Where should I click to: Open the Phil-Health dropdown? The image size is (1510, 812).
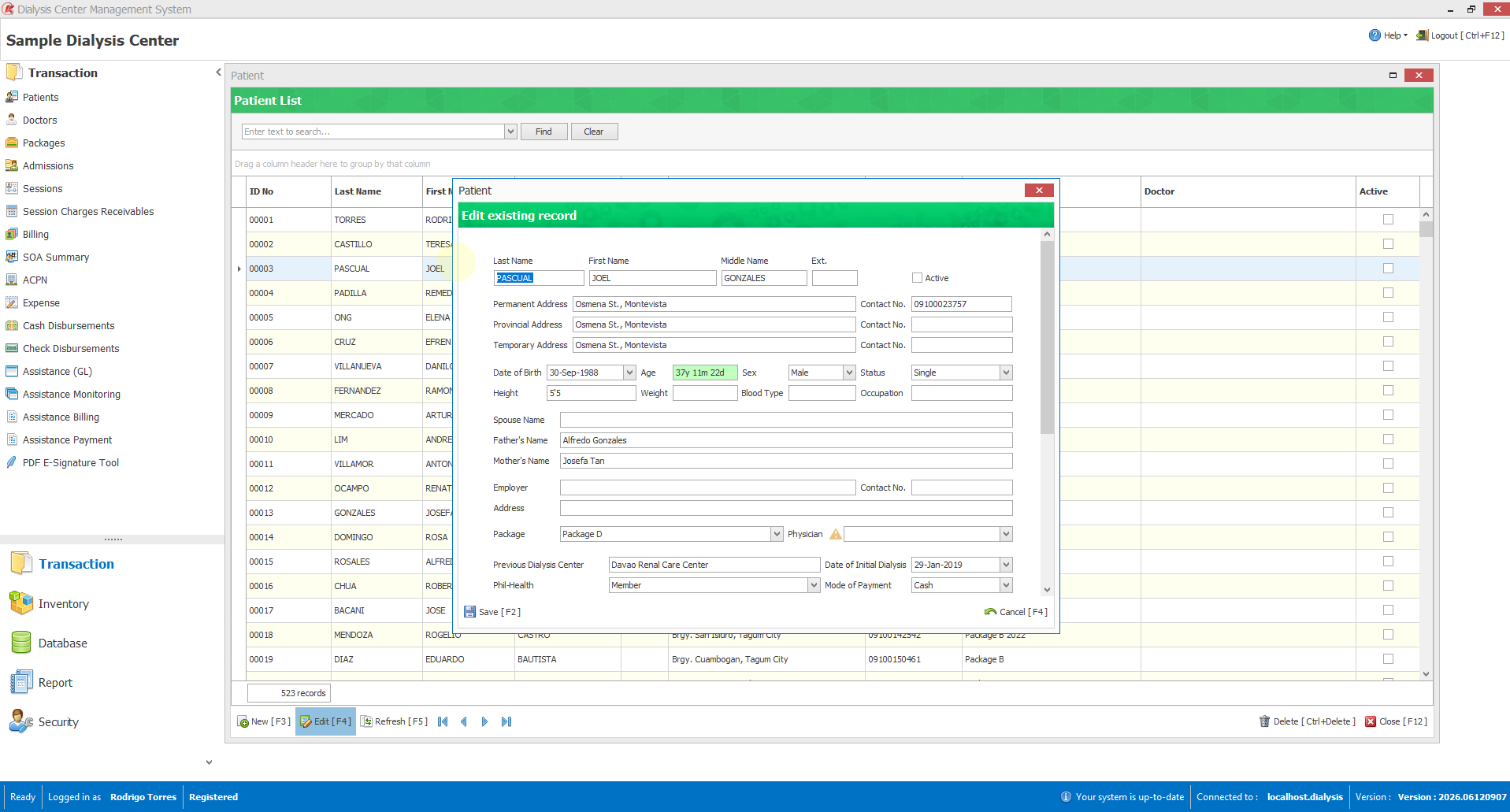coord(814,585)
